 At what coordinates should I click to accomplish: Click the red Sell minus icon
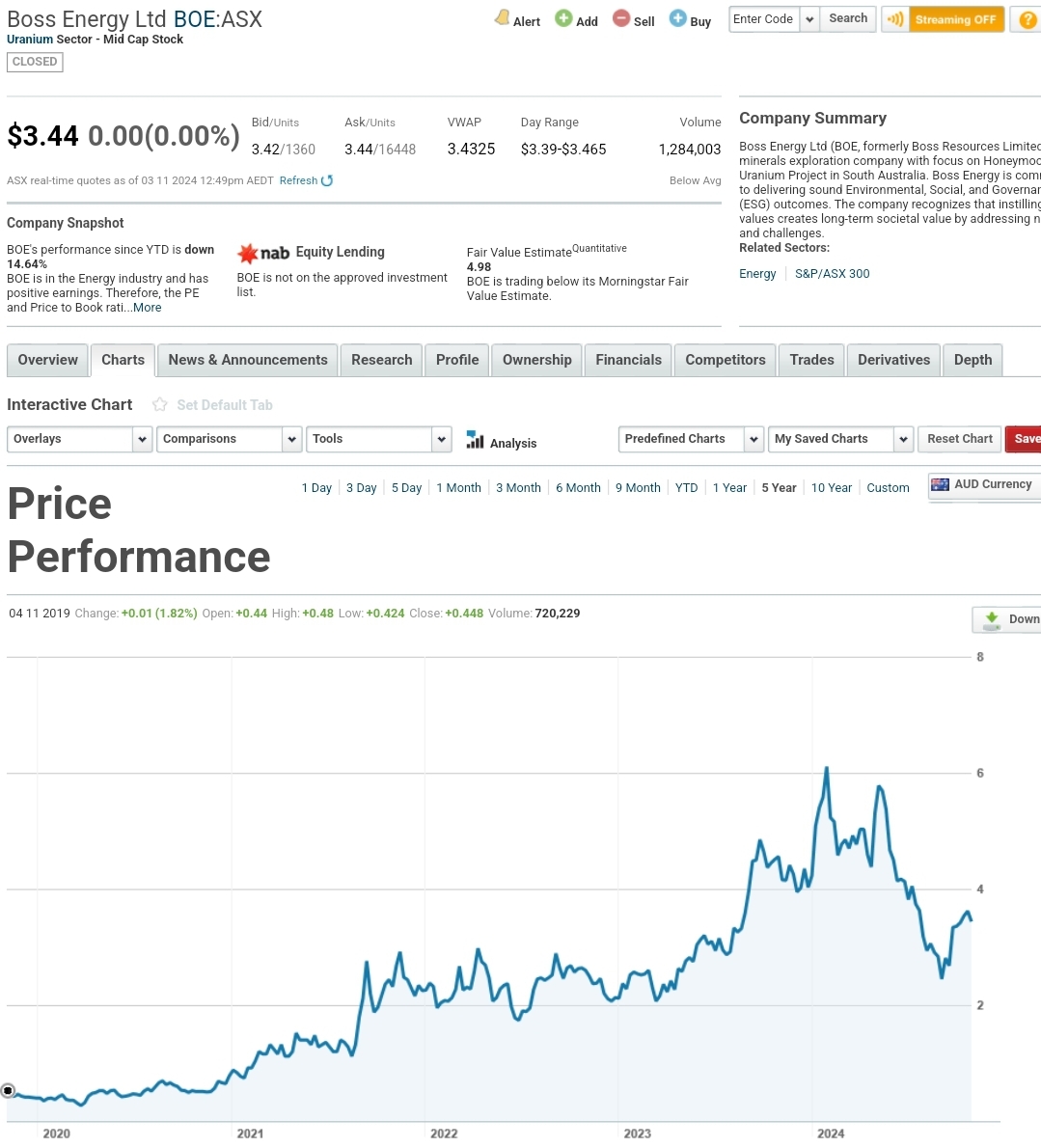[620, 18]
